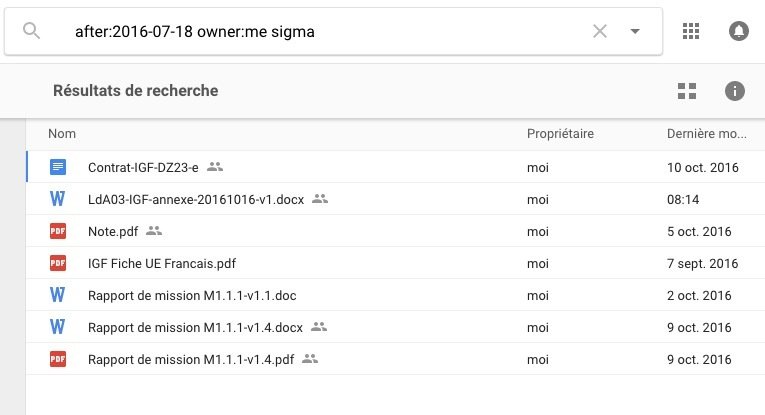Clear the search query with X

(600, 31)
